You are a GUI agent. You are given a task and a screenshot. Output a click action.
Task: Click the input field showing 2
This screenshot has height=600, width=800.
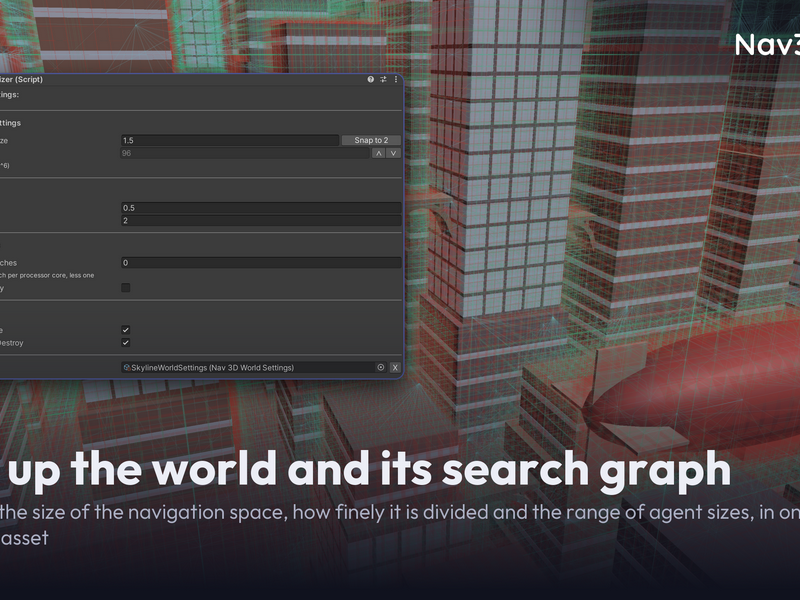coord(261,220)
